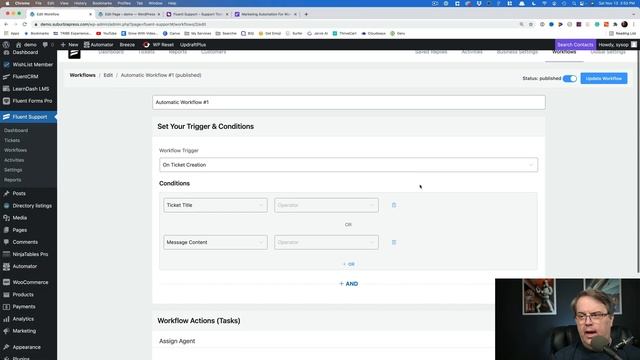Viewport: 640px width, 360px height.
Task: Add another OR condition
Action: 348,264
